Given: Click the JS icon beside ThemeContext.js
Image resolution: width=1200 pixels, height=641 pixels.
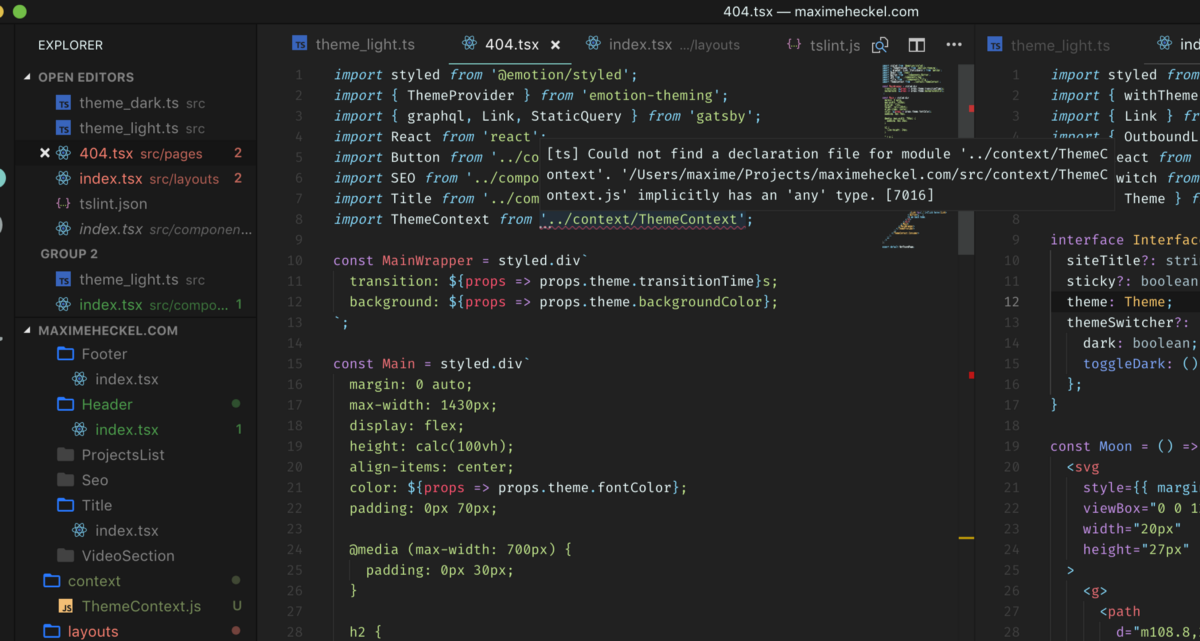Looking at the screenshot, I should click(65, 606).
